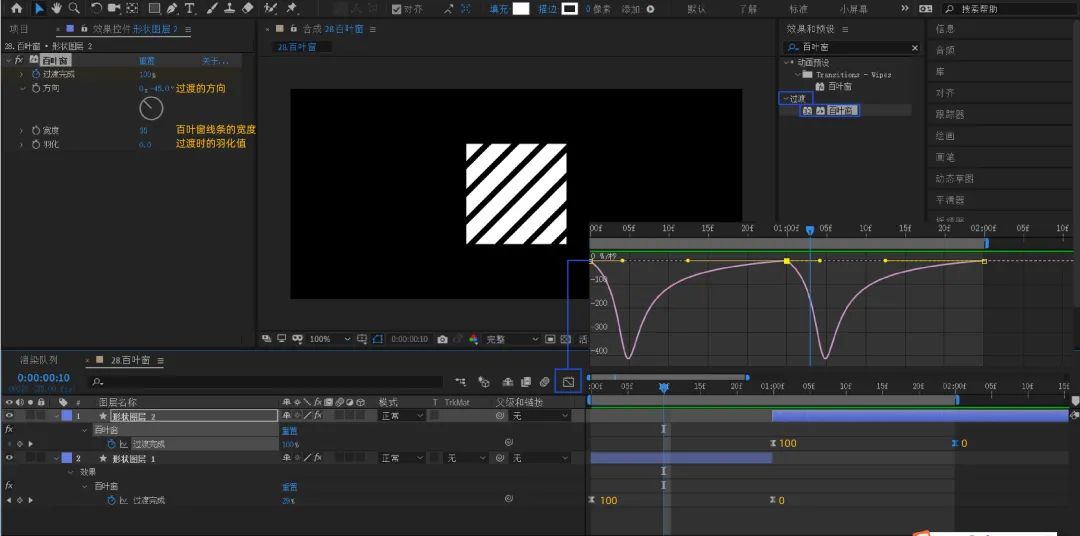1080x536 pixels.
Task: Hide layer 形状图层 2 with eye icon
Action: [x=9, y=415]
